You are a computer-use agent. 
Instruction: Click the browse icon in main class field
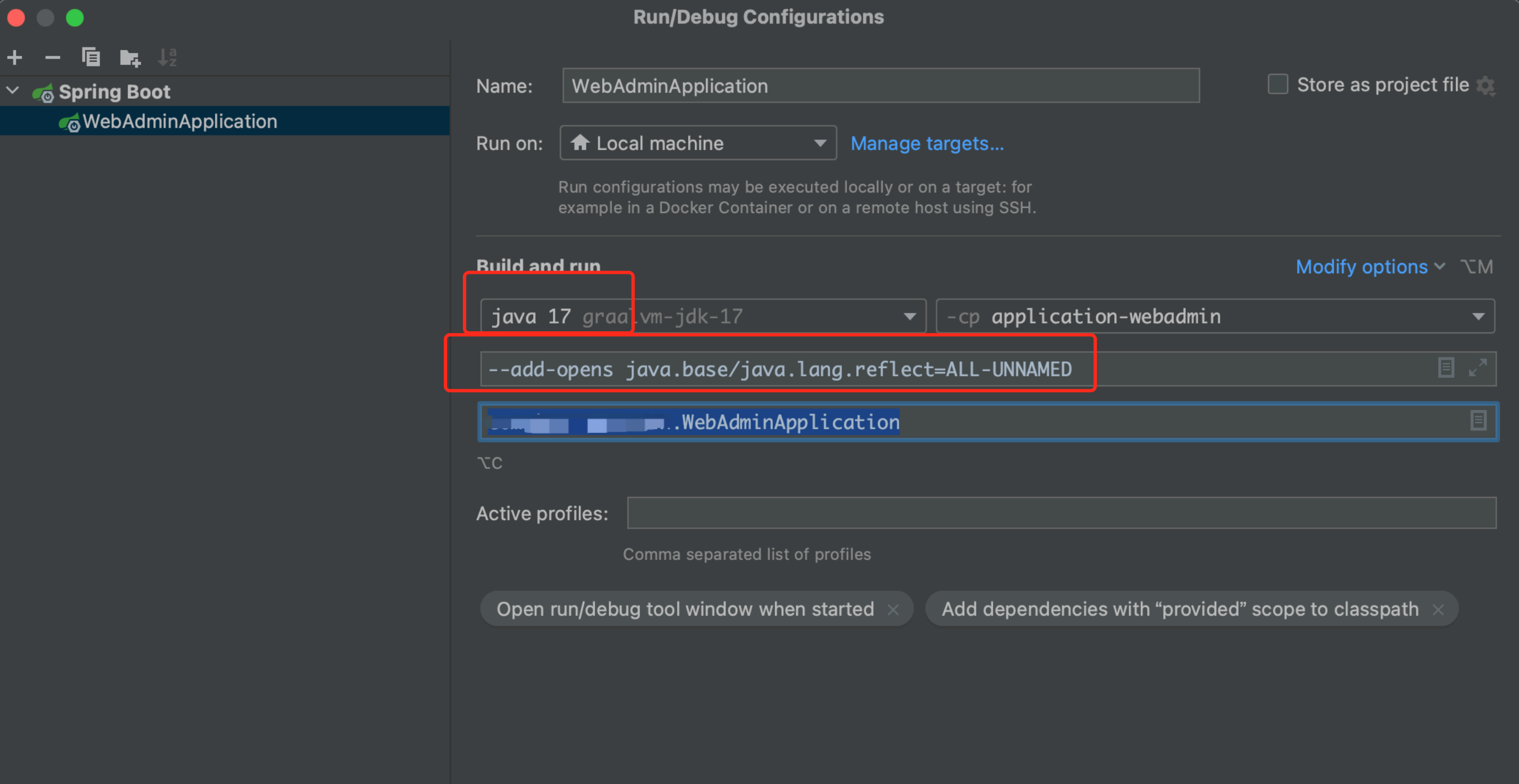1478,420
